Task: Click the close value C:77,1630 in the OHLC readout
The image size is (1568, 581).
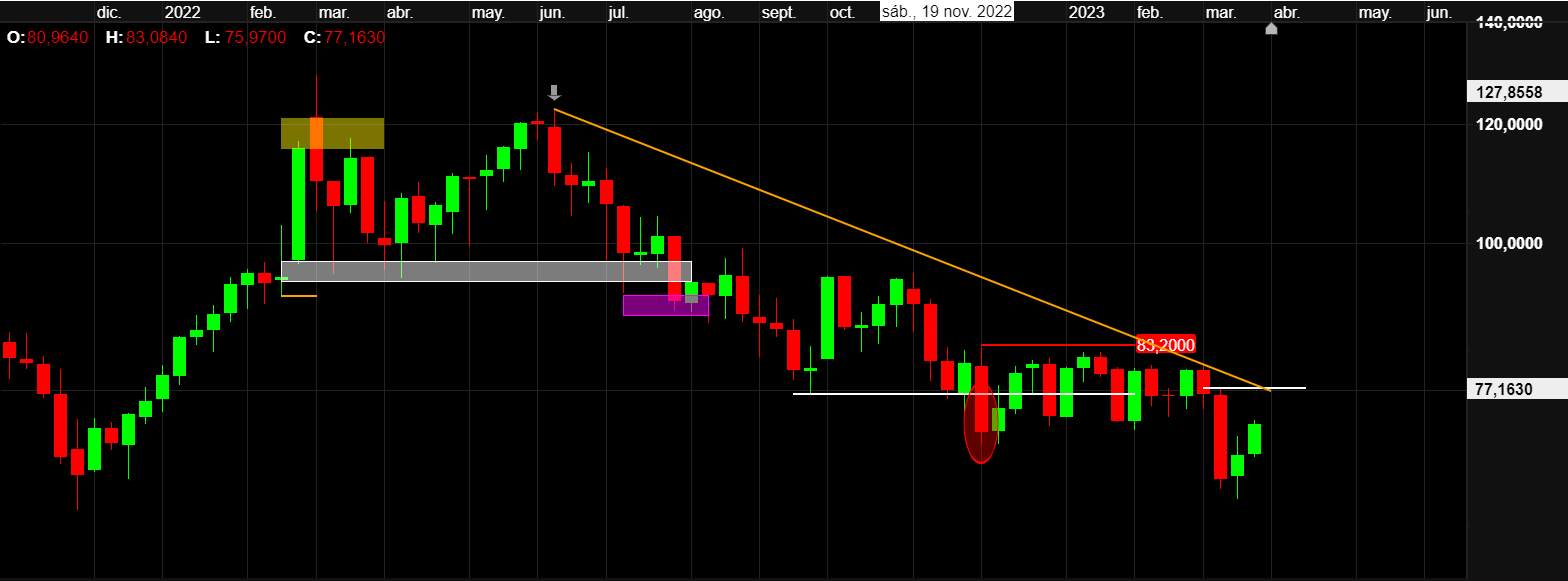Action: pyautogui.click(x=344, y=37)
